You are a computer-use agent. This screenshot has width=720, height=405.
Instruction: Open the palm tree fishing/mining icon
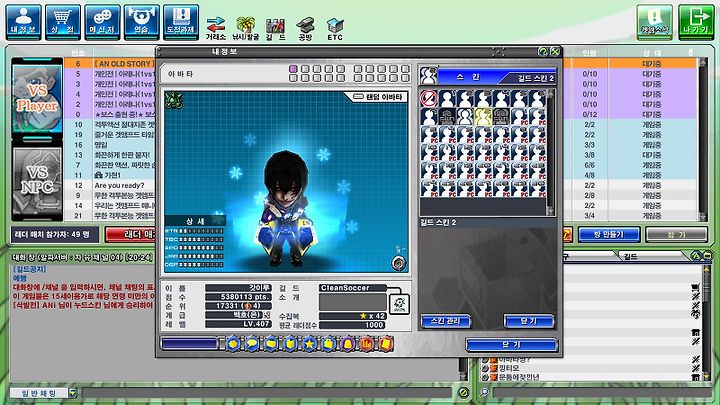click(246, 28)
